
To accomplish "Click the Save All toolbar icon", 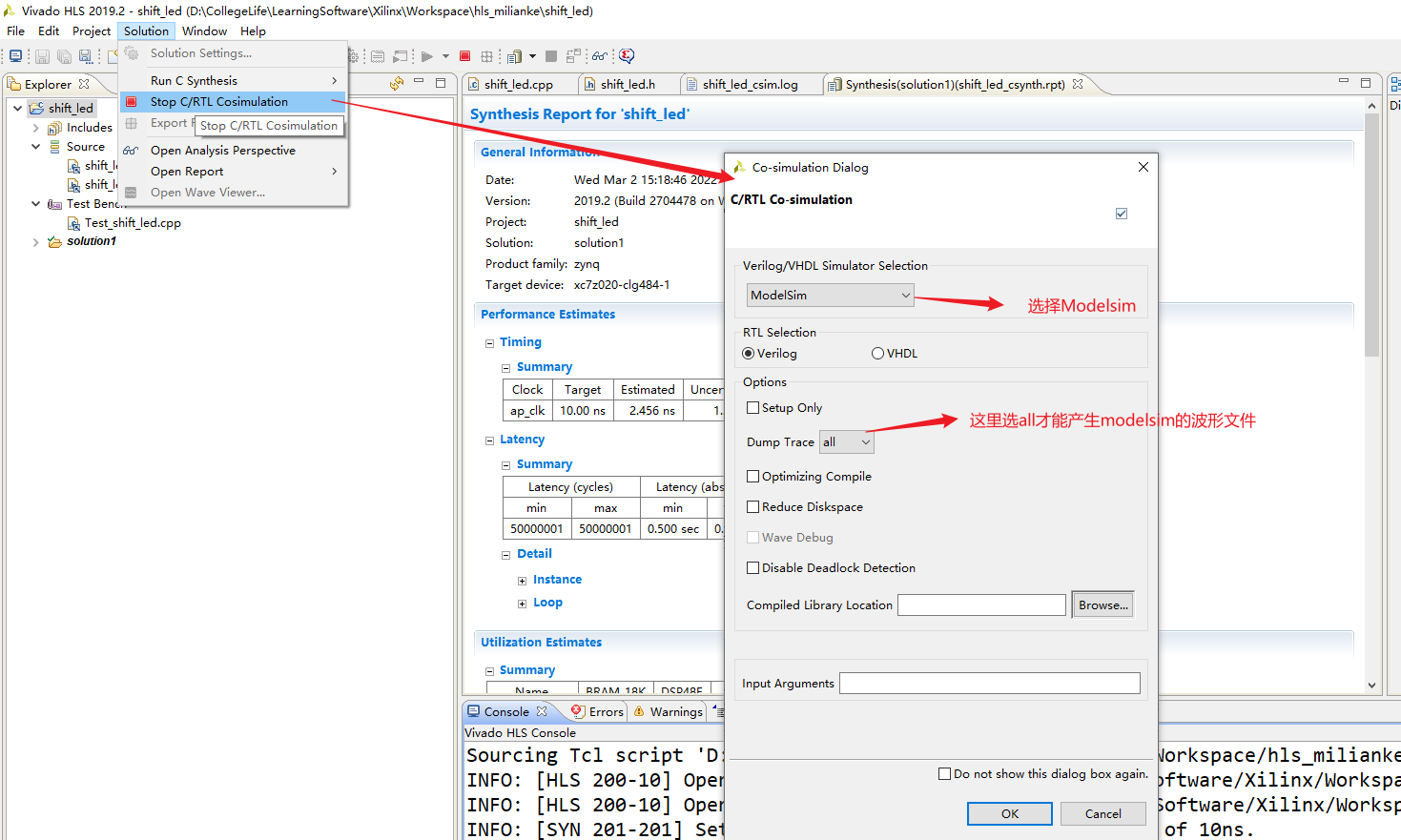I will pyautogui.click(x=64, y=56).
